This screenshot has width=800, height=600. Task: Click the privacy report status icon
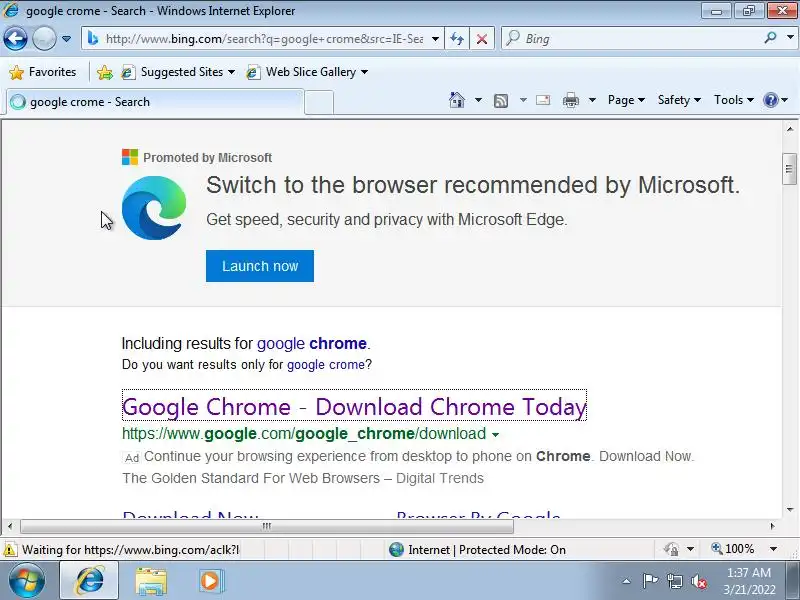[671, 549]
